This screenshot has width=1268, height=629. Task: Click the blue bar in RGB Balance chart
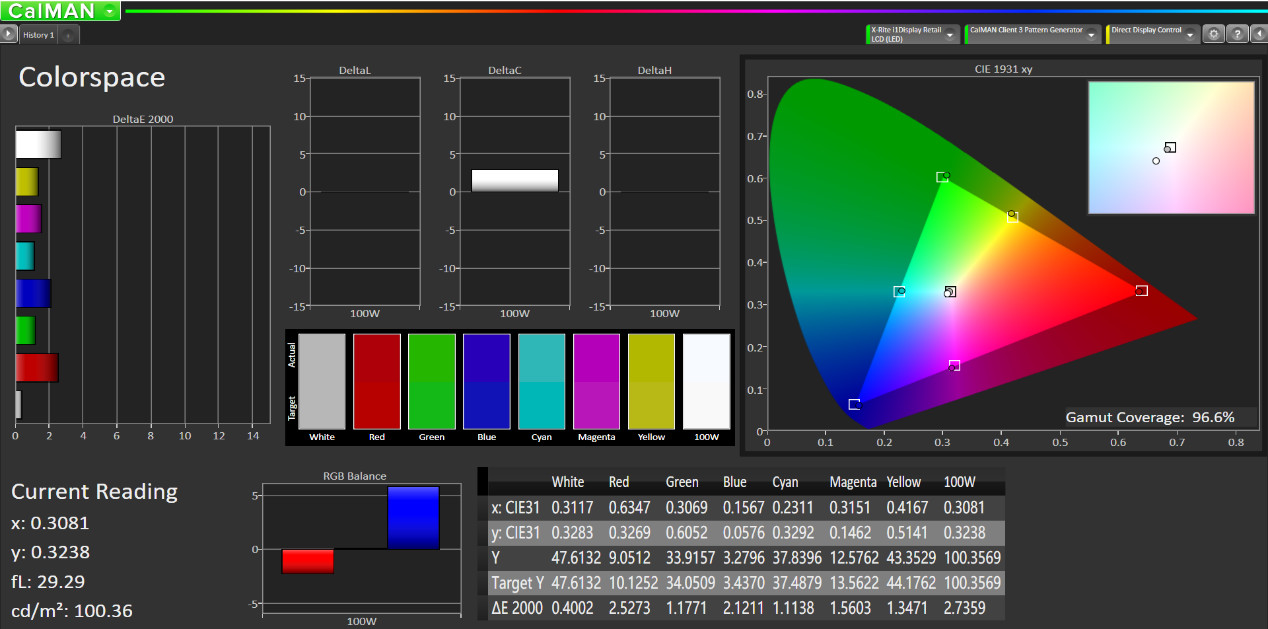413,518
